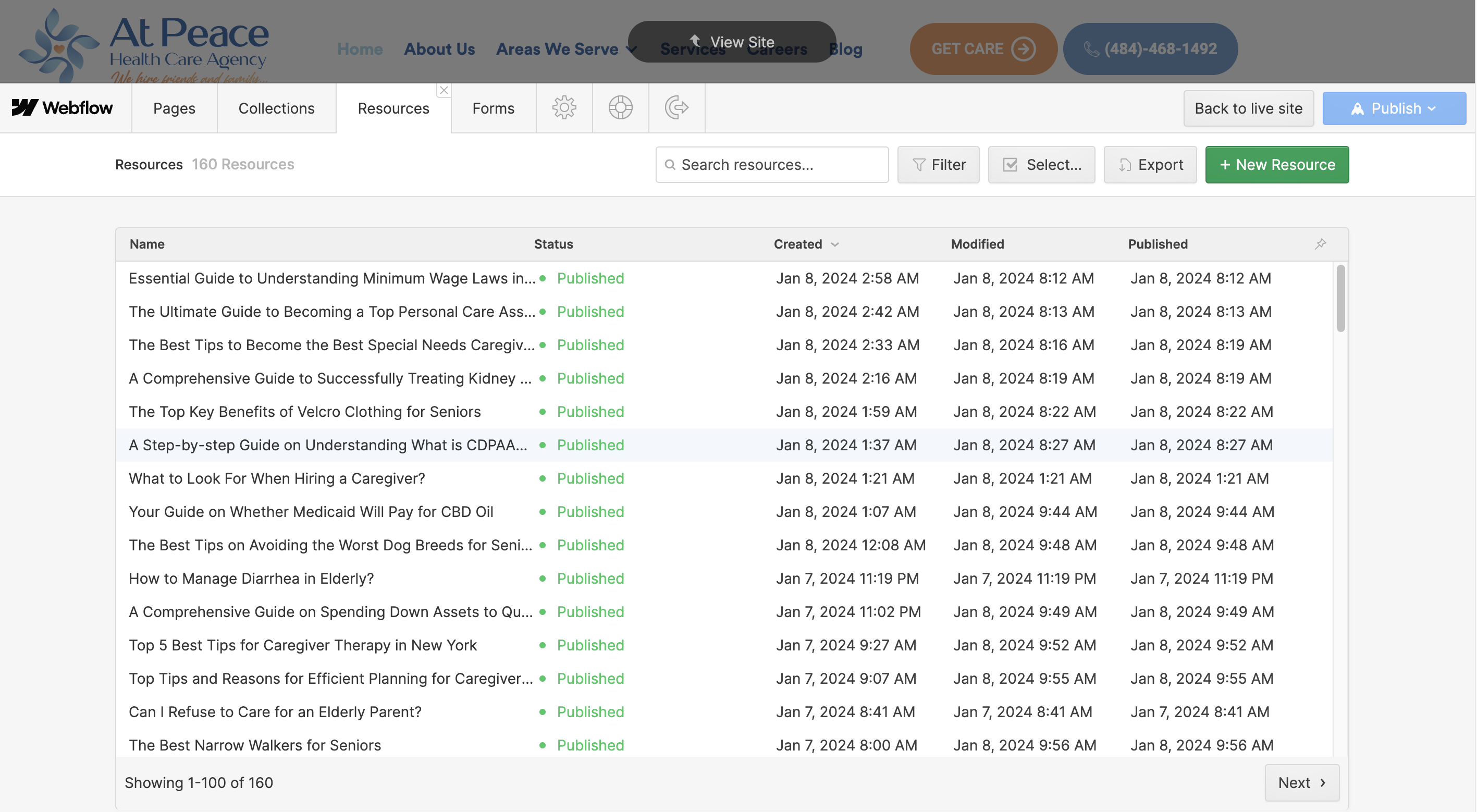
Task: Open 'How to Manage Diarrhea in Elderly?' row
Action: click(251, 578)
